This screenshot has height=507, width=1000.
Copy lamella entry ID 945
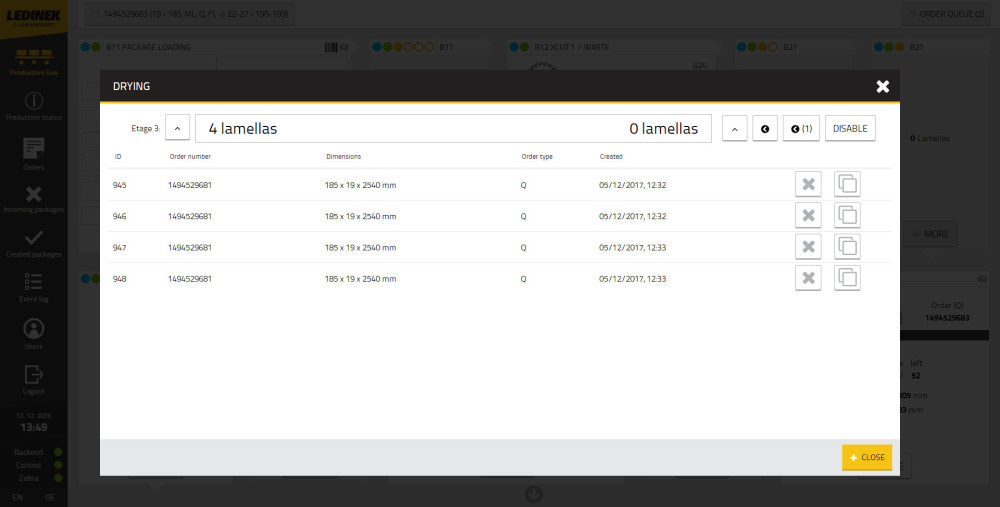847,185
